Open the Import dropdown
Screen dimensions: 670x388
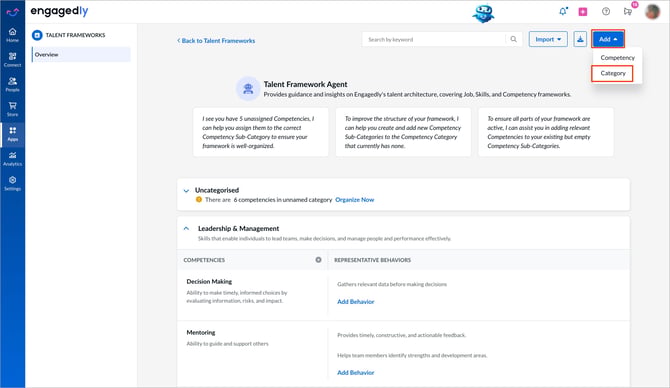click(548, 39)
